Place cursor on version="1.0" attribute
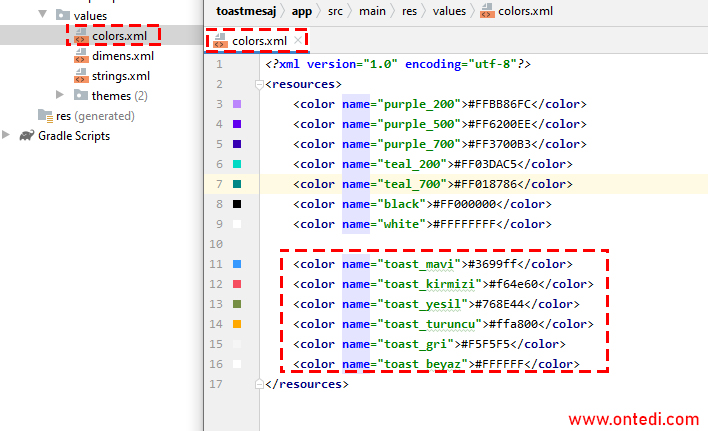The width and height of the screenshot is (708, 431). click(x=352, y=65)
